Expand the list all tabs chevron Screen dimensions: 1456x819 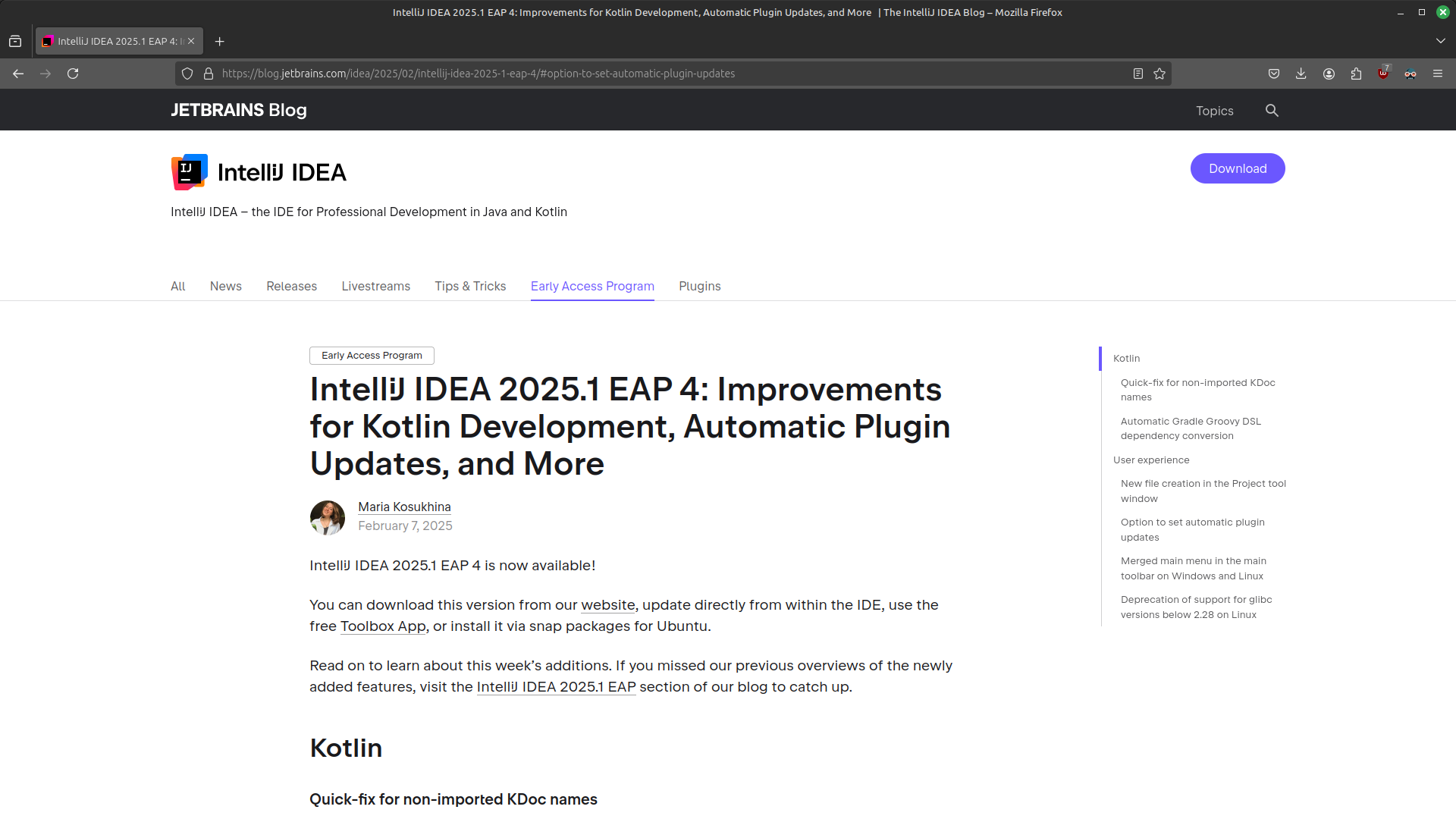[1441, 41]
